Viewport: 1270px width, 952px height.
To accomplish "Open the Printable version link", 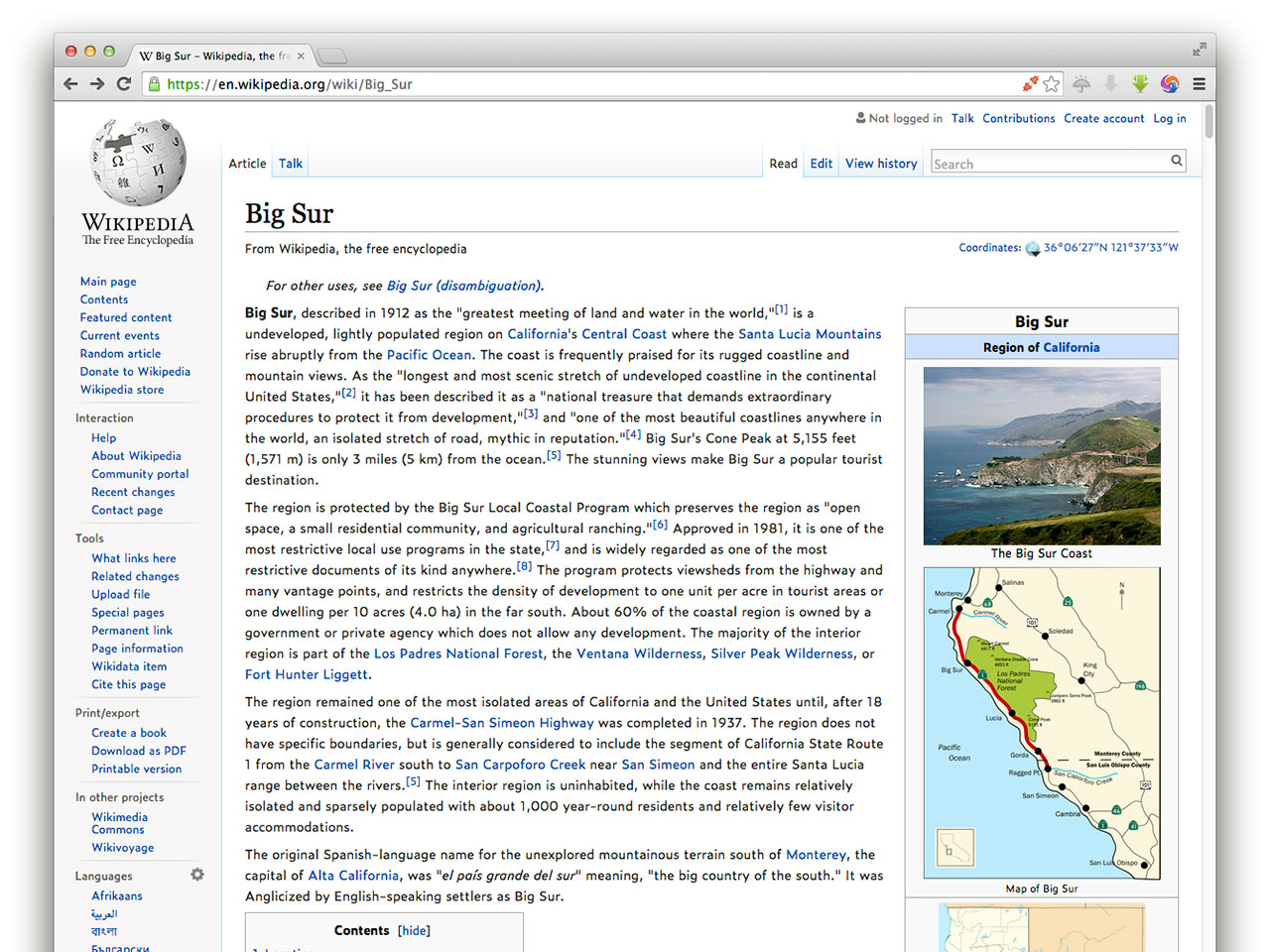I will (137, 769).
